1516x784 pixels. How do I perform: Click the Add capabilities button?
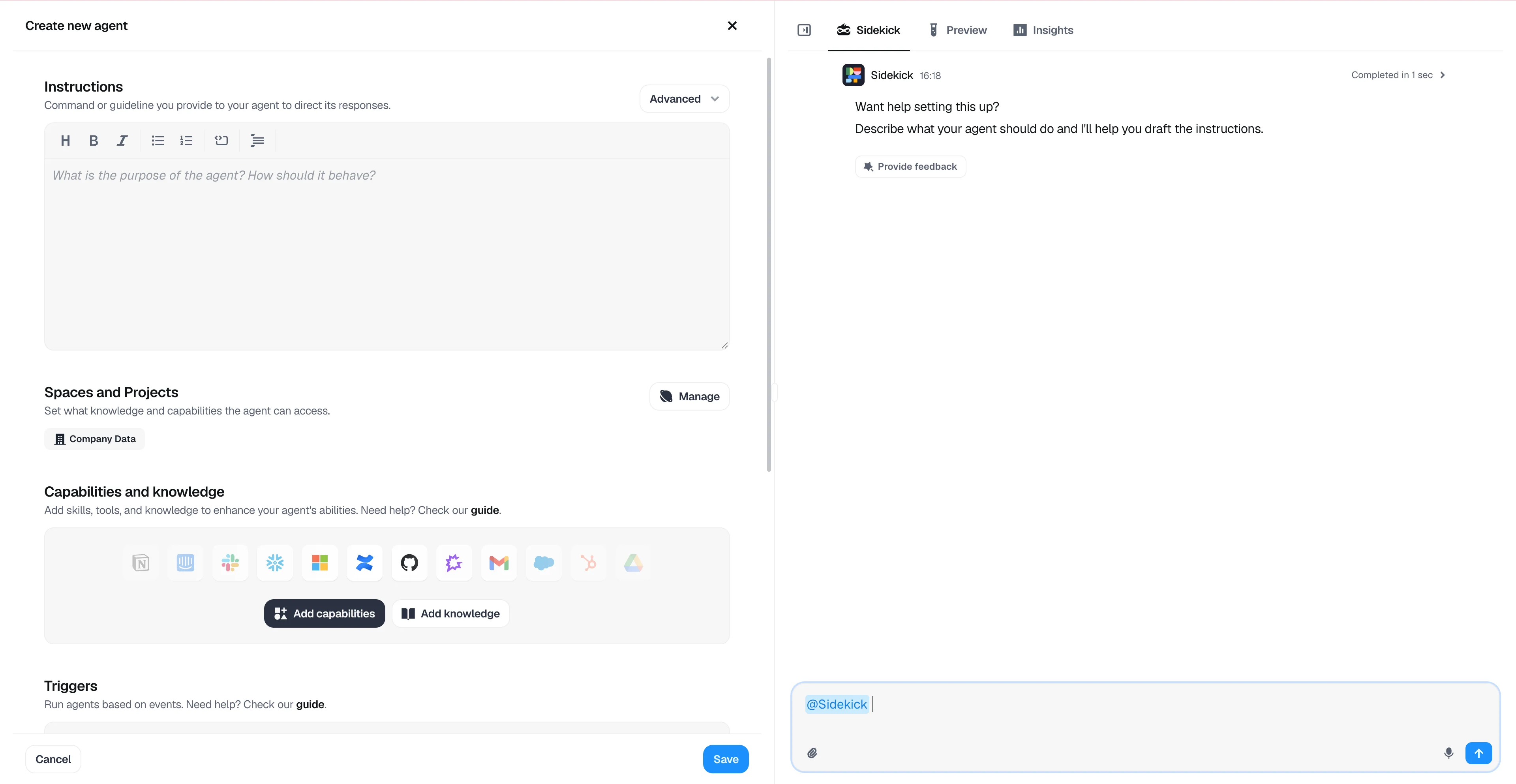324,613
